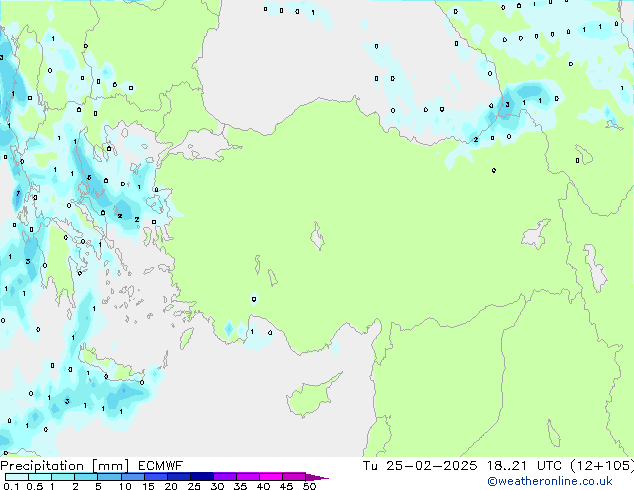
Task: Click the 'Tu 25-02-2025' date text
Action: (420, 466)
